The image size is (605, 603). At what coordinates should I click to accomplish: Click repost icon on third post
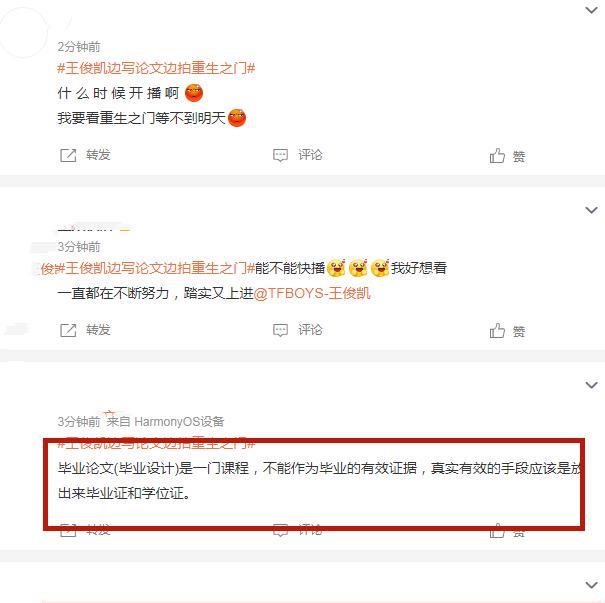68,530
